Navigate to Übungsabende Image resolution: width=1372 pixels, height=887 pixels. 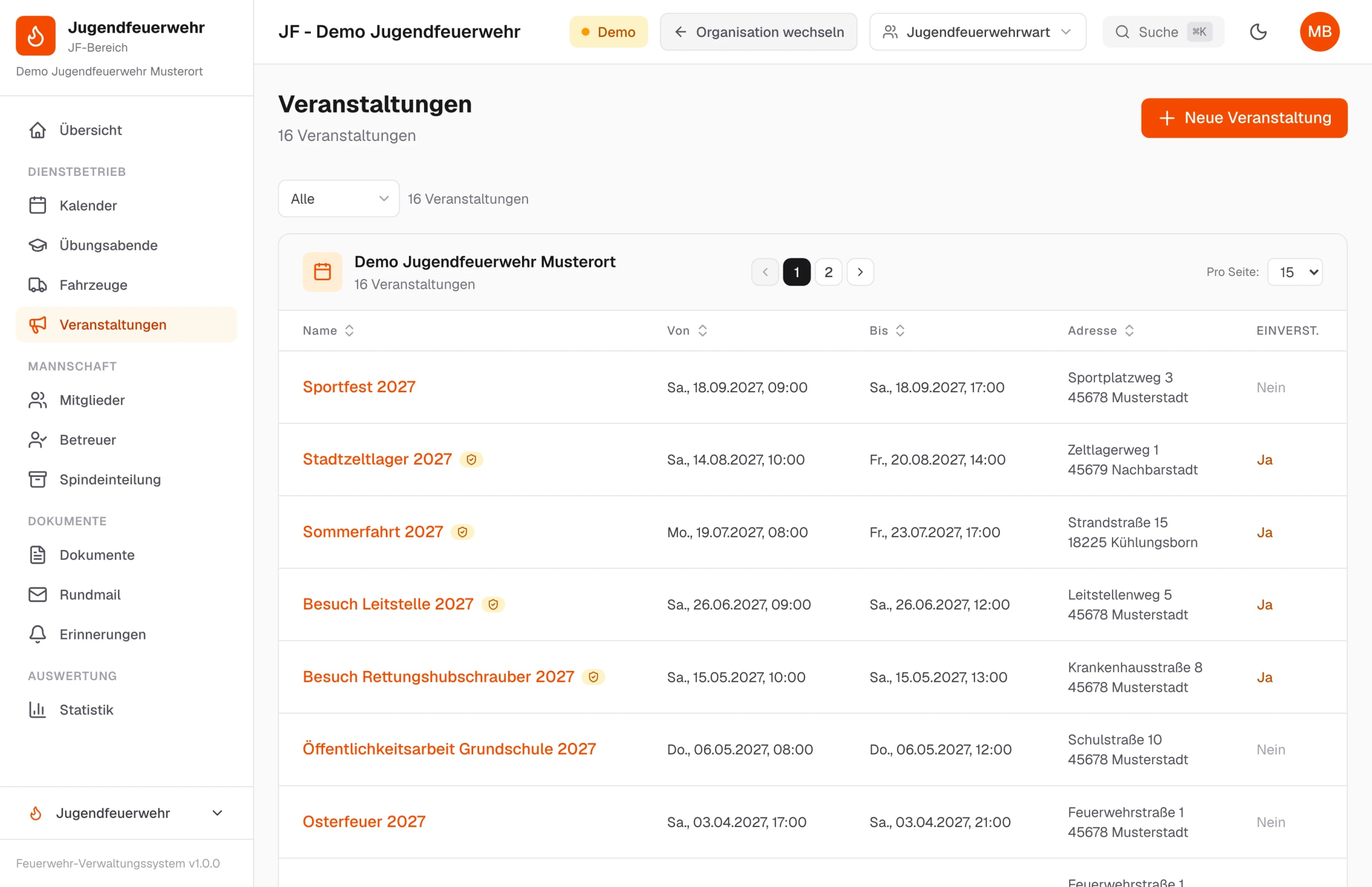(x=126, y=245)
